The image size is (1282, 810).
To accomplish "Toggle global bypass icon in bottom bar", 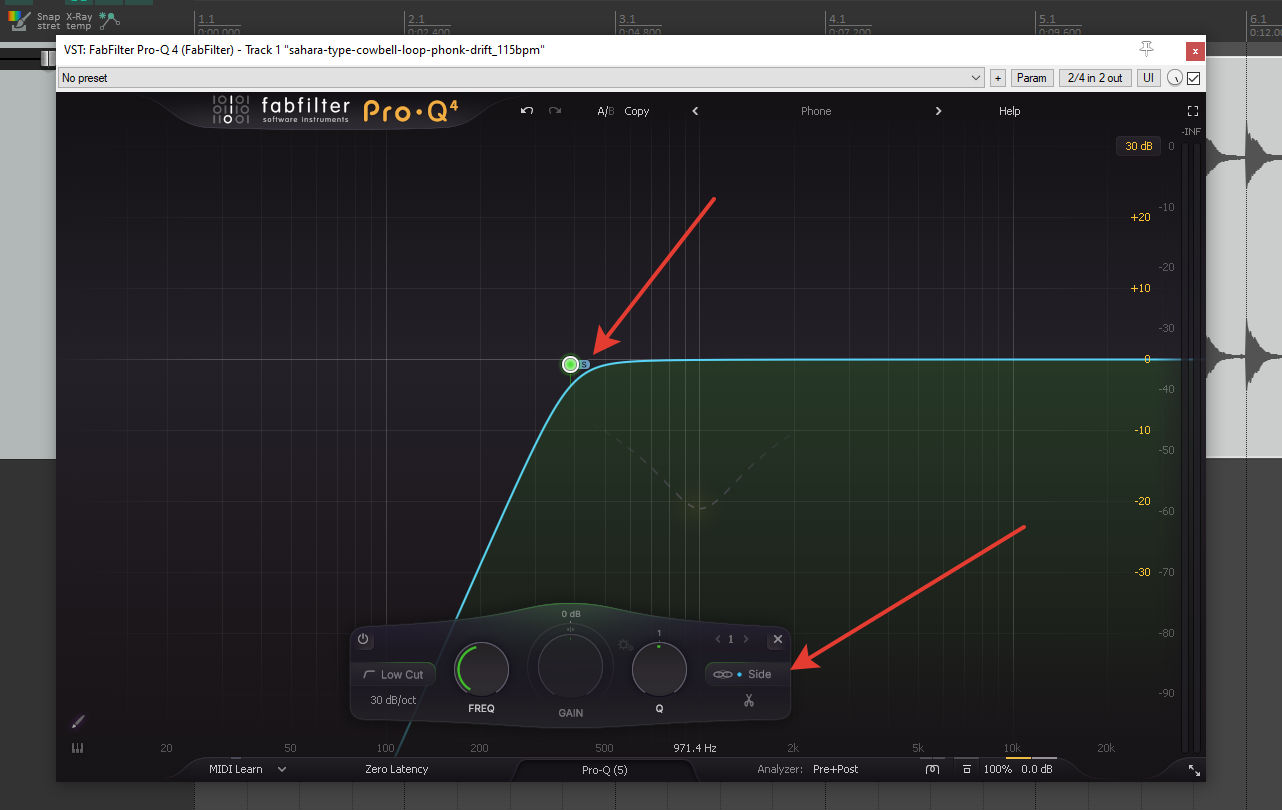I will pos(932,769).
